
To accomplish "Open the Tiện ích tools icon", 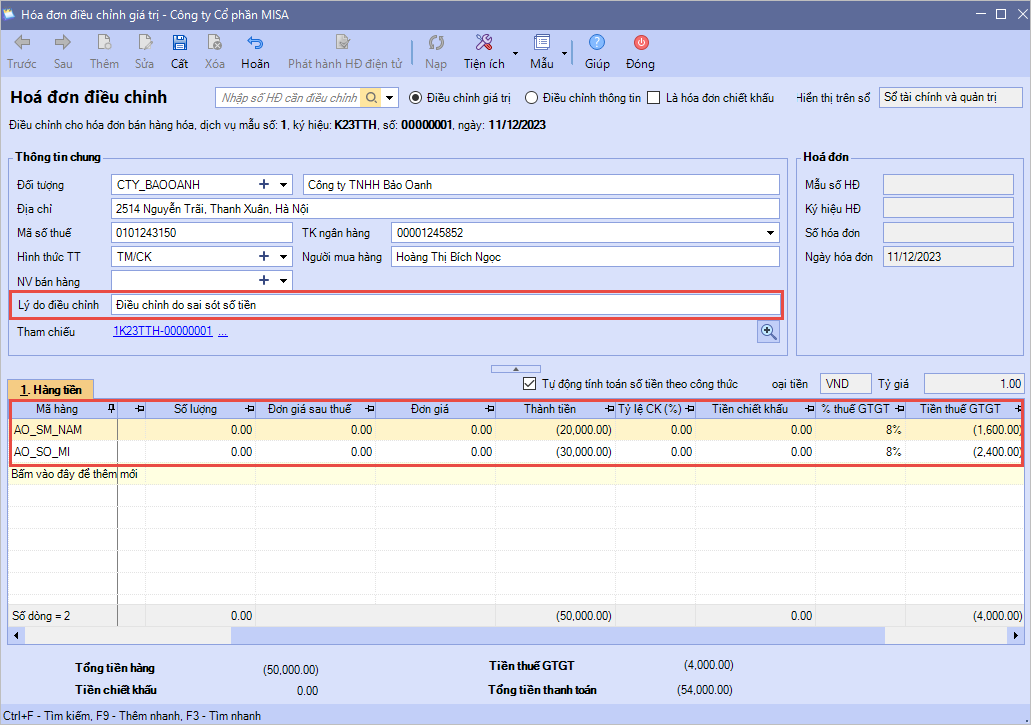I will pyautogui.click(x=484, y=43).
